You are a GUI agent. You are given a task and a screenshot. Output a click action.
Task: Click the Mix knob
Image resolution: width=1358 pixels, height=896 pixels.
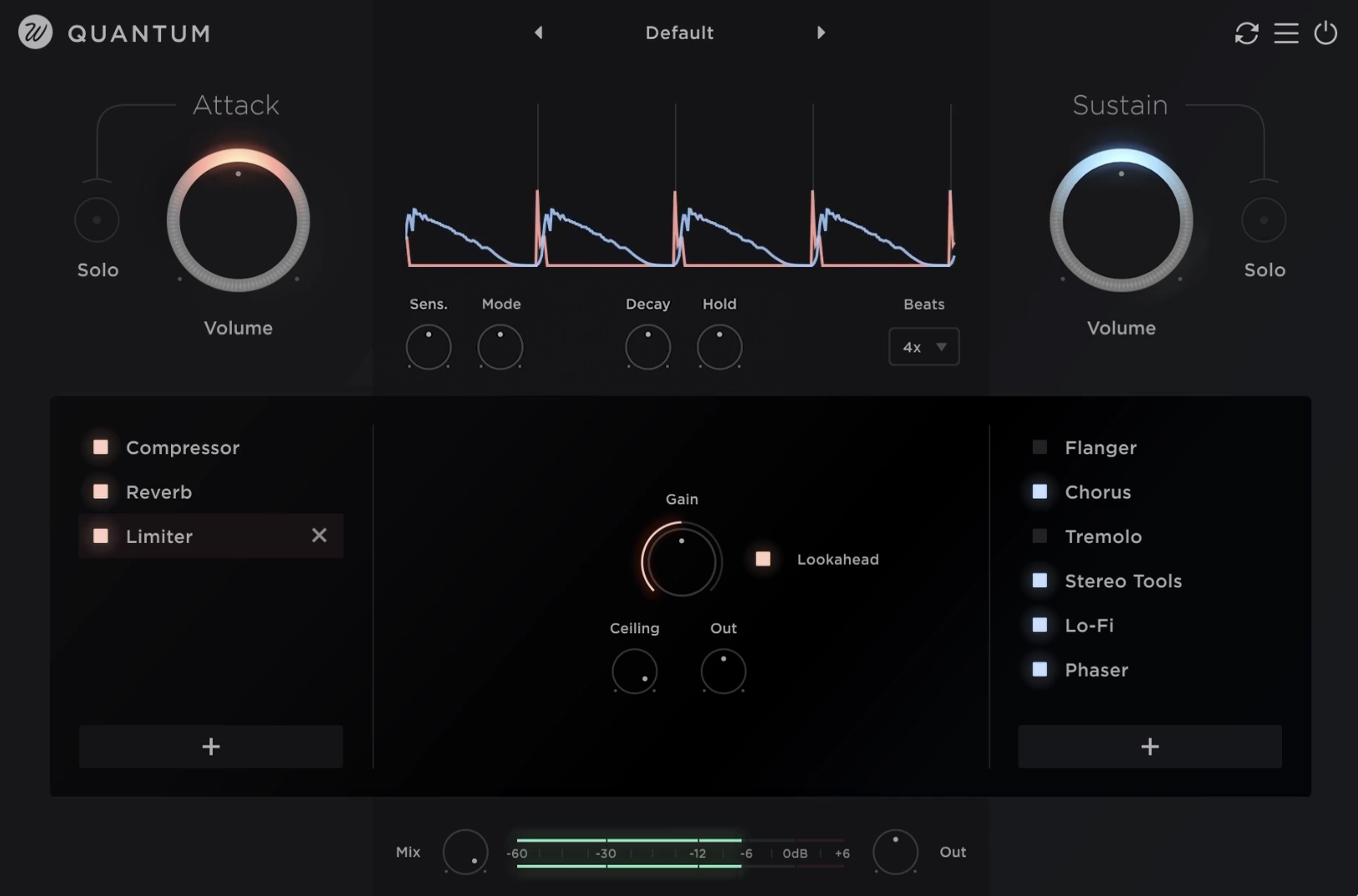pyautogui.click(x=465, y=852)
